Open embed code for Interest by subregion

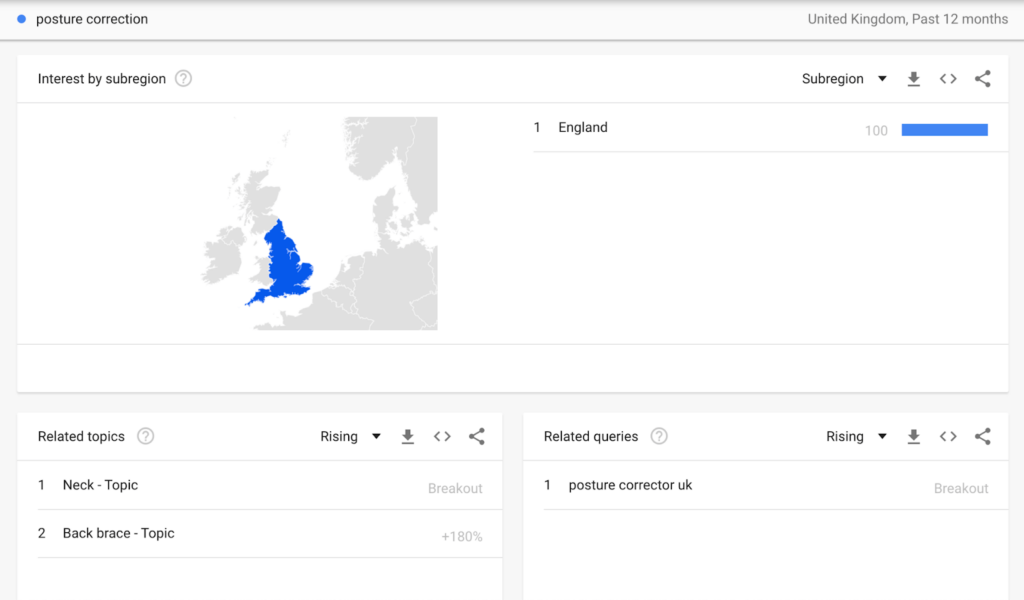tap(948, 79)
